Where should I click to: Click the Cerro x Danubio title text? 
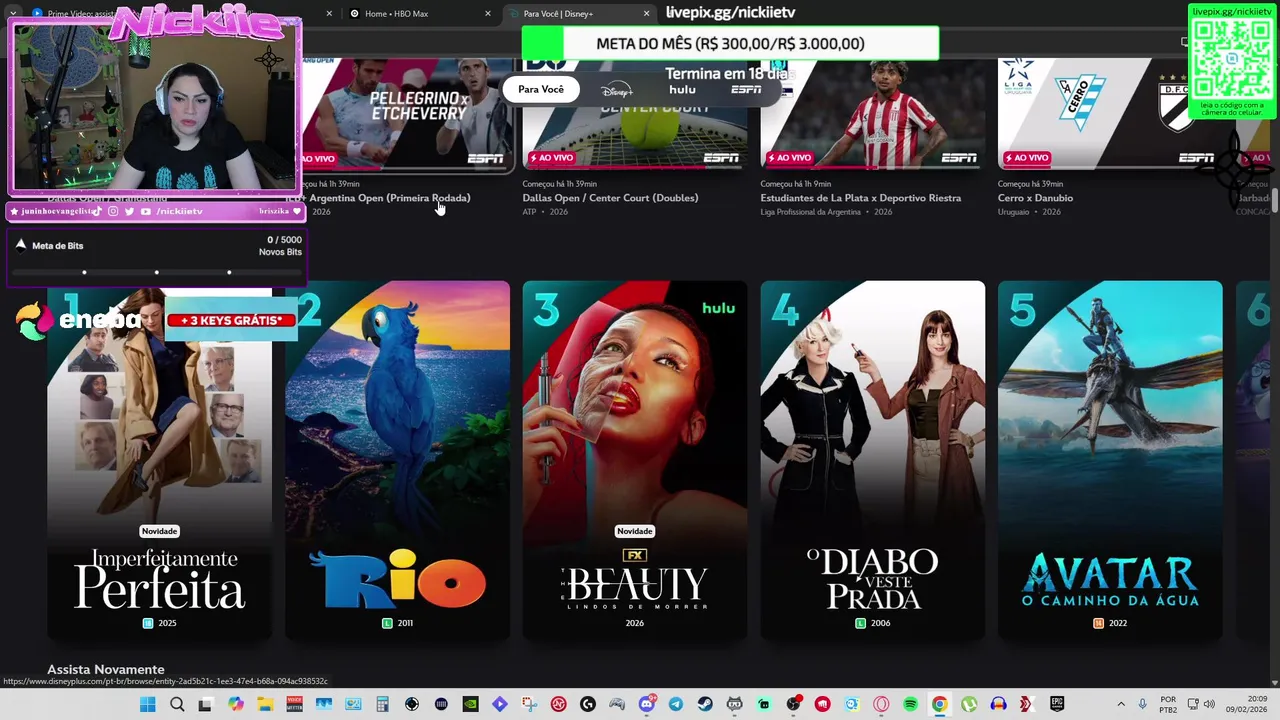1034,198
